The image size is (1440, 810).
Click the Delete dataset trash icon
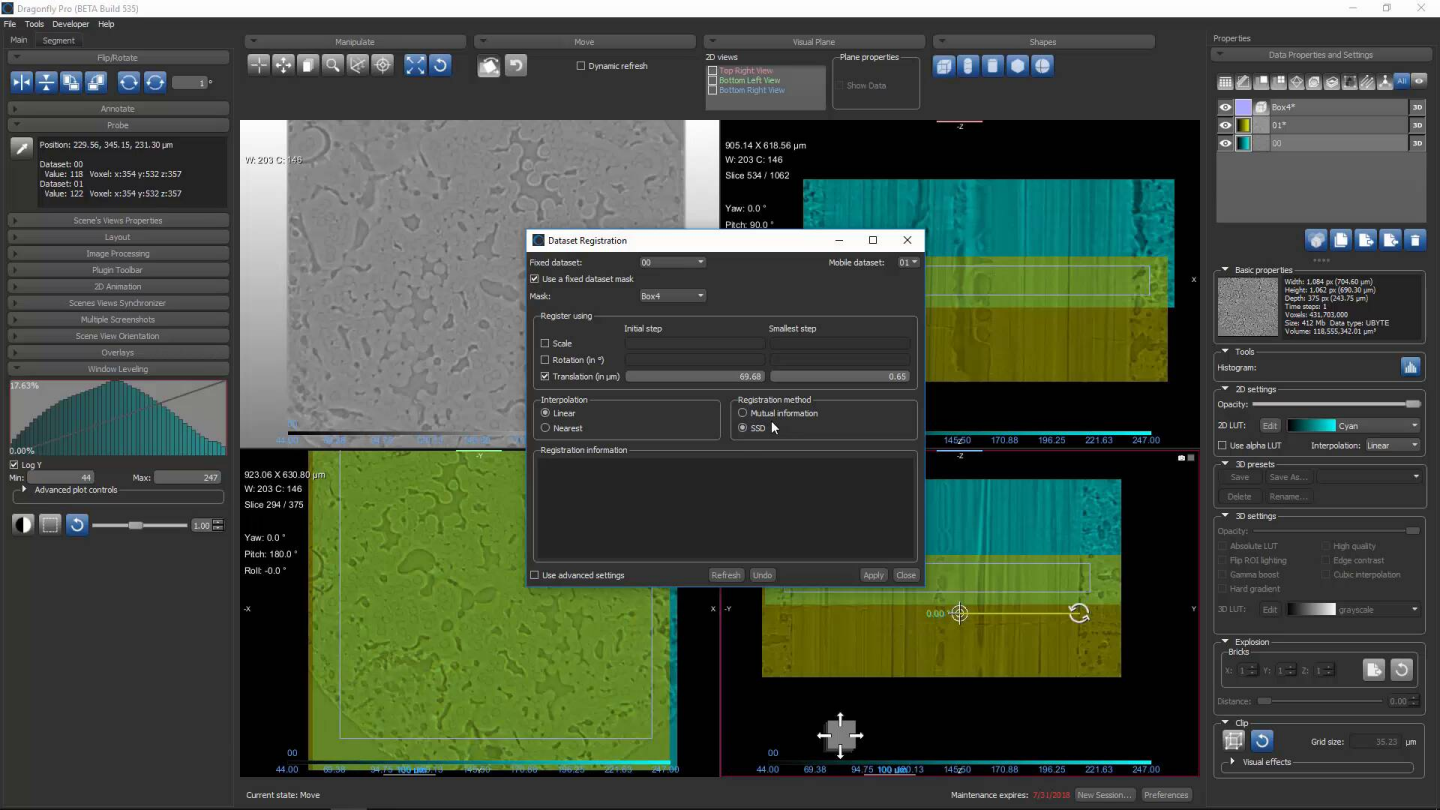coord(1415,239)
